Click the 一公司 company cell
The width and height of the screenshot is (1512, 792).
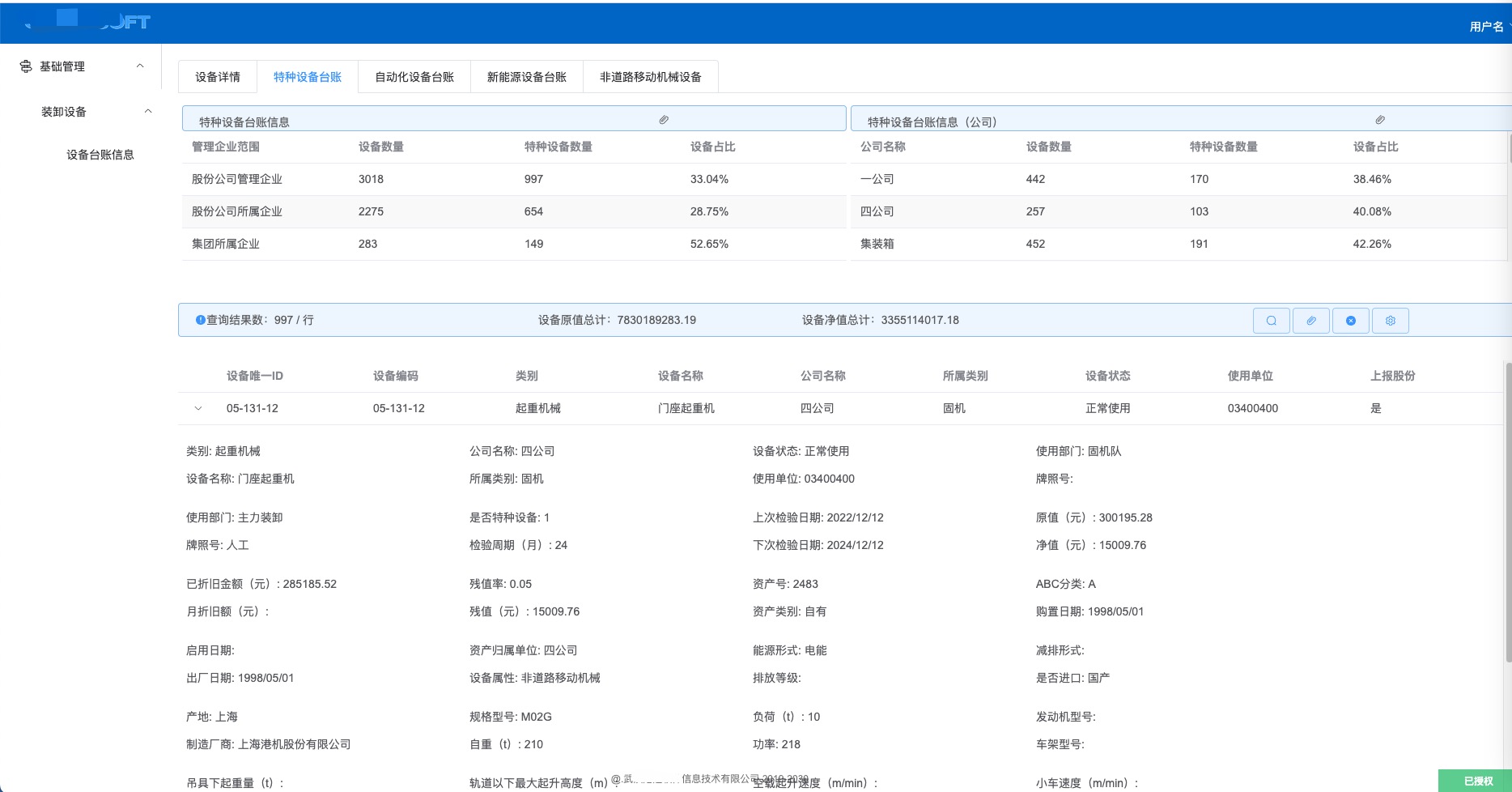click(x=877, y=179)
